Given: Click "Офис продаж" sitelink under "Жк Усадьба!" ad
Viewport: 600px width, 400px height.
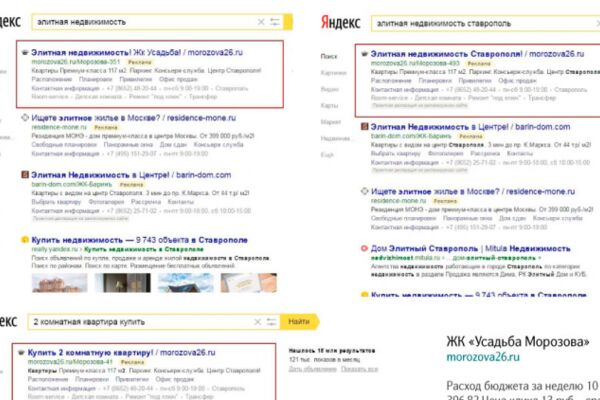Looking at the screenshot, I should tap(178, 79).
